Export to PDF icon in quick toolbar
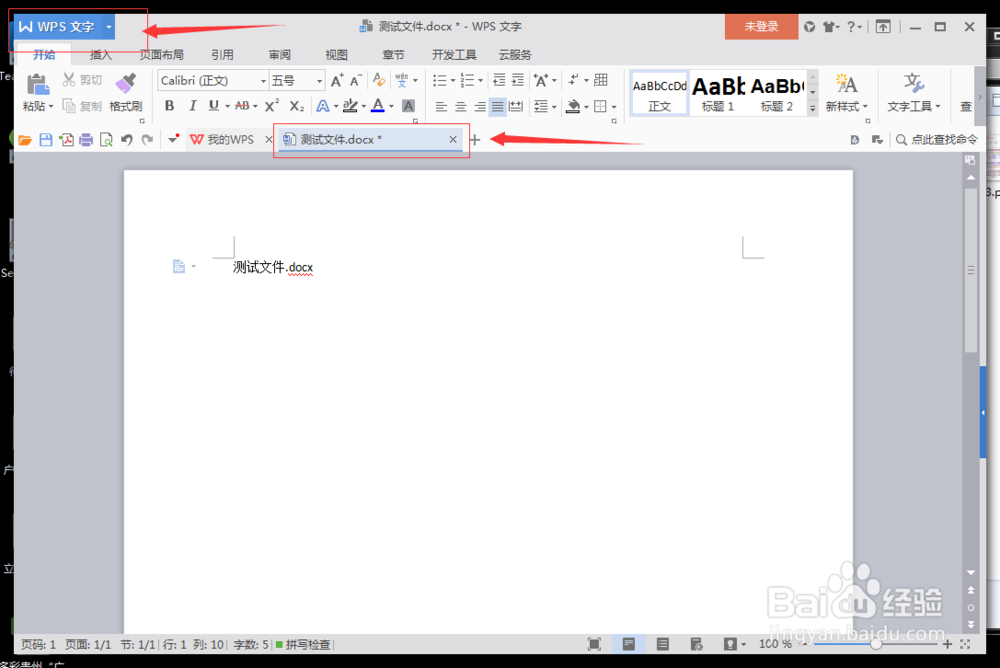Viewport: 1000px width, 668px height. click(66, 140)
